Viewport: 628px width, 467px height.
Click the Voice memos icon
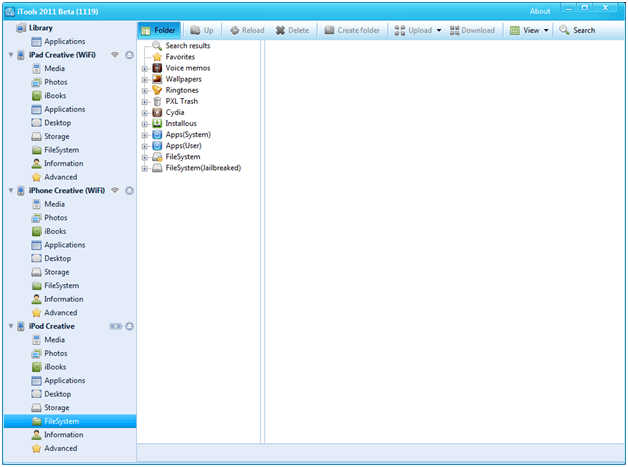(x=157, y=68)
